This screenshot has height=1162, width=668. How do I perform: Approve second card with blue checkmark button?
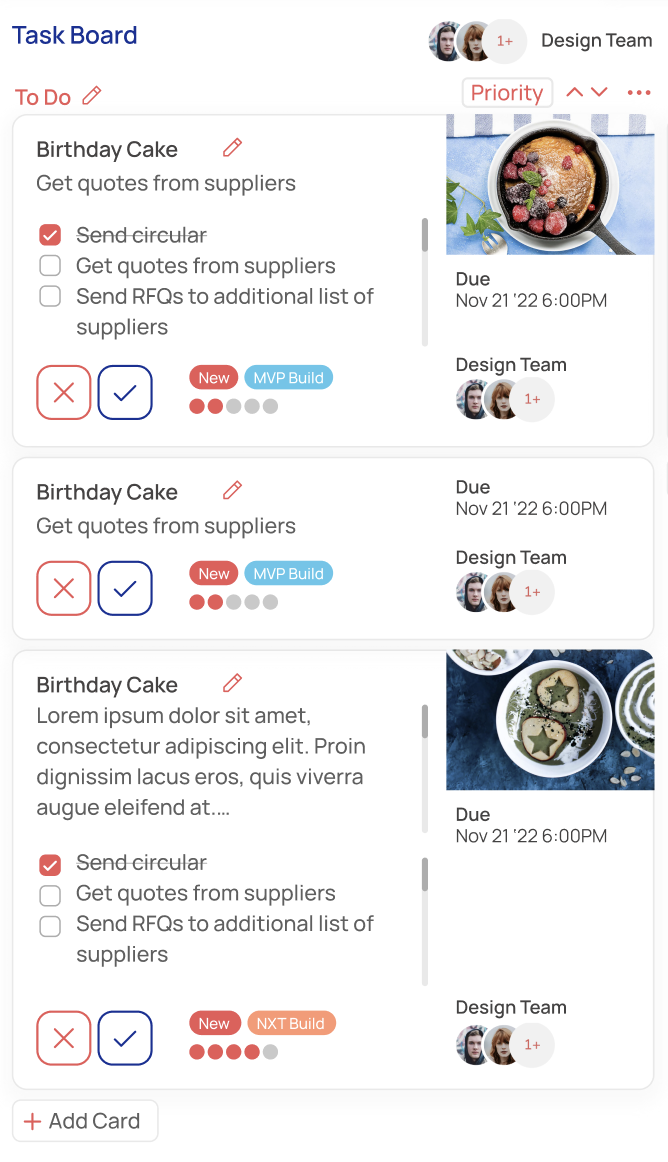(x=125, y=588)
